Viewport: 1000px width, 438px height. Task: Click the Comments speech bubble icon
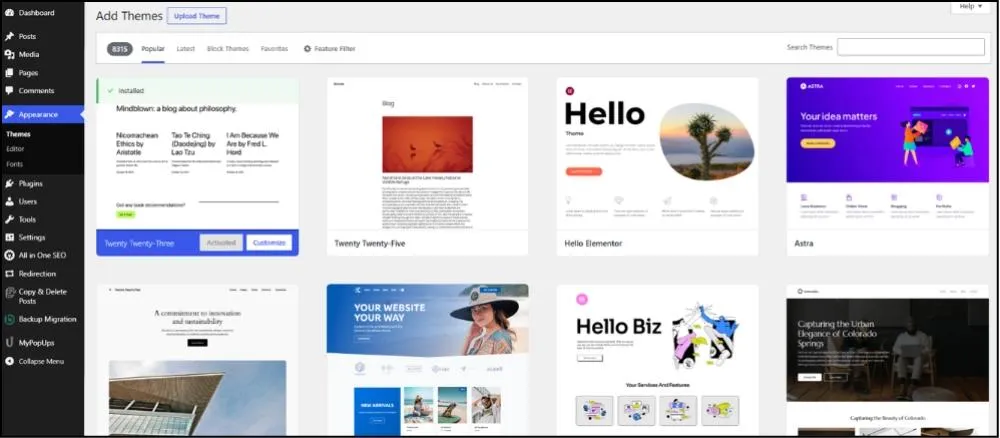(x=10, y=91)
